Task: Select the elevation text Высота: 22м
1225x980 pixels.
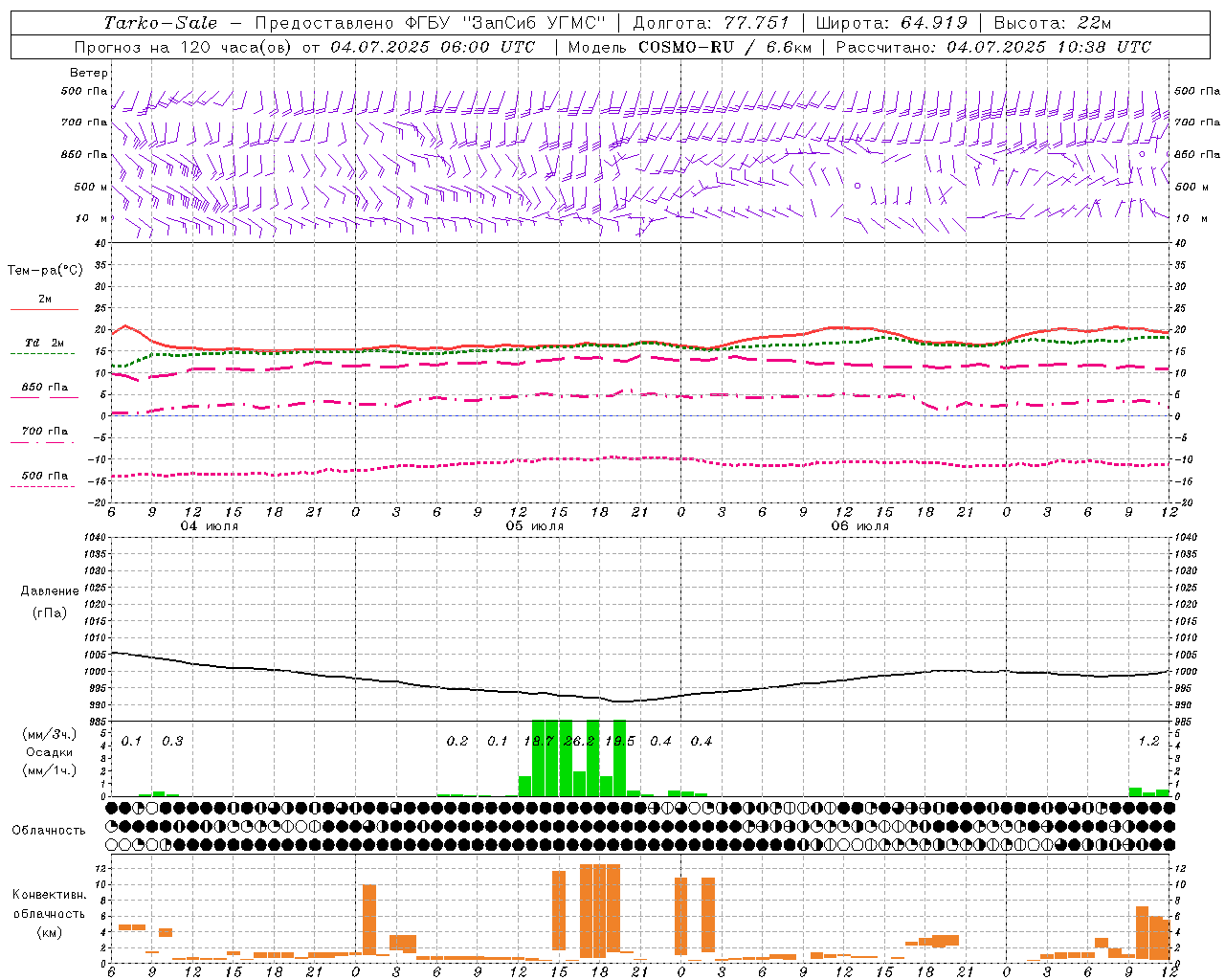Action: click(x=1053, y=23)
